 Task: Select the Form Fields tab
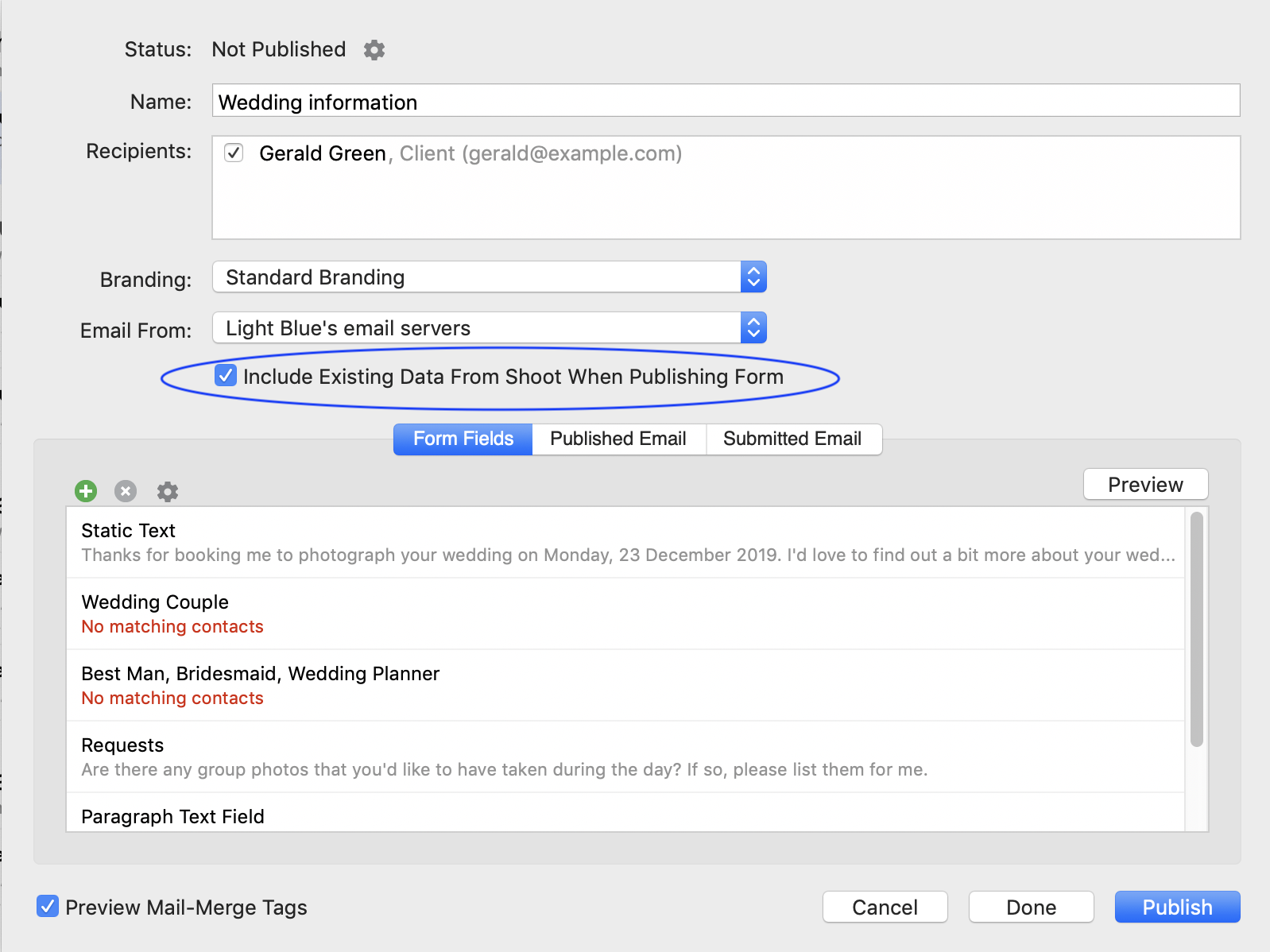463,439
